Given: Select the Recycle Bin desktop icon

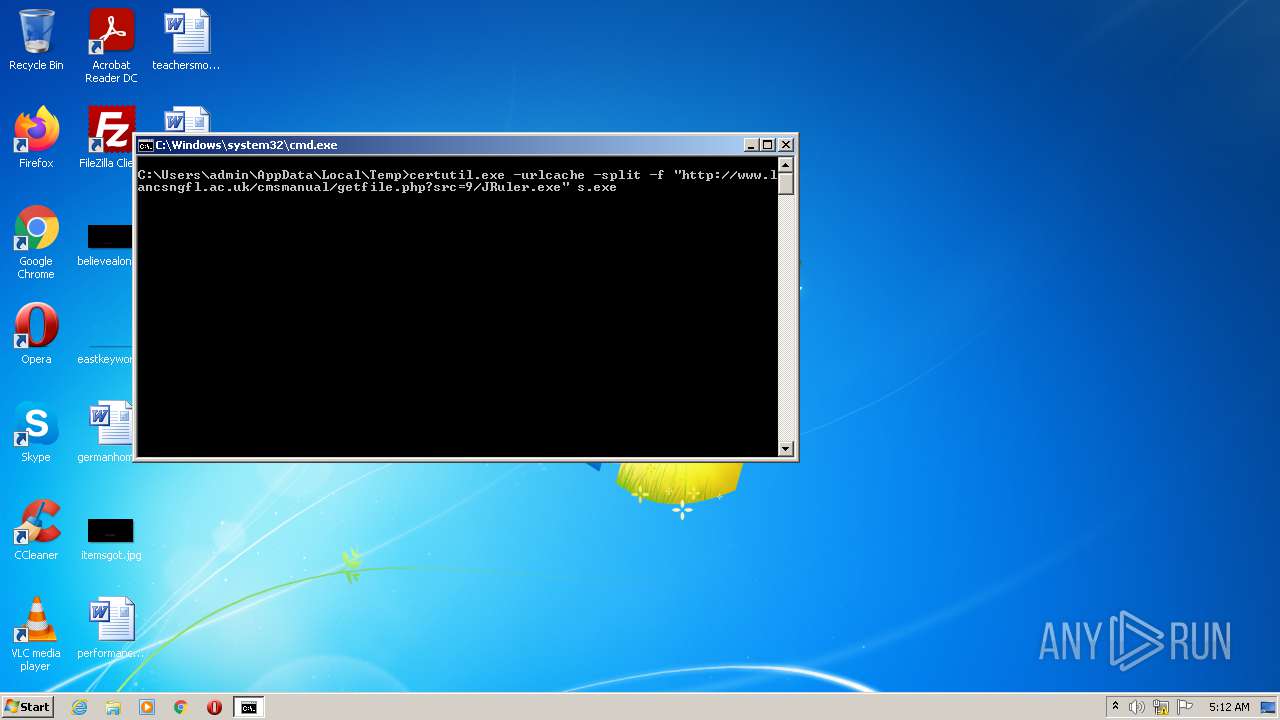Looking at the screenshot, I should point(36,41).
